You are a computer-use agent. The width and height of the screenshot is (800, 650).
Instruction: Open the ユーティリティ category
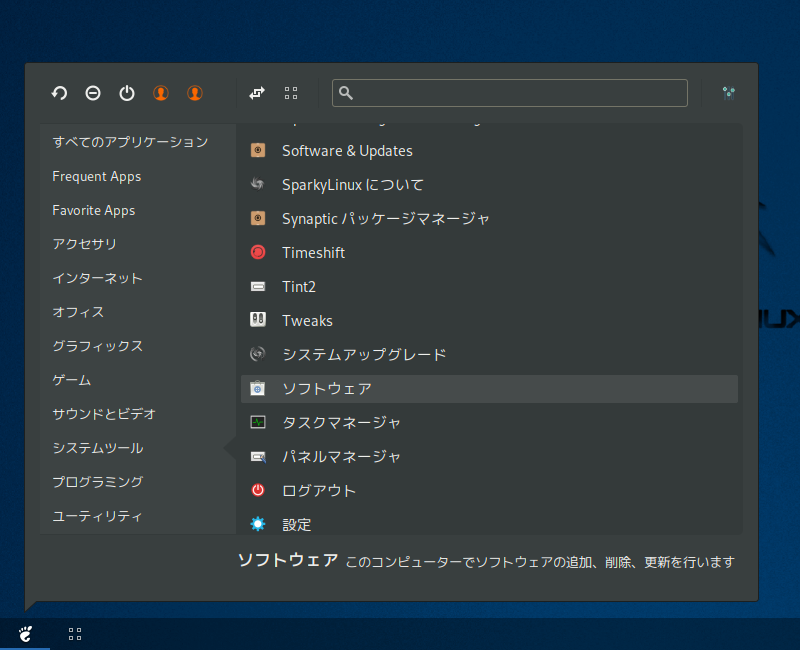(x=97, y=516)
